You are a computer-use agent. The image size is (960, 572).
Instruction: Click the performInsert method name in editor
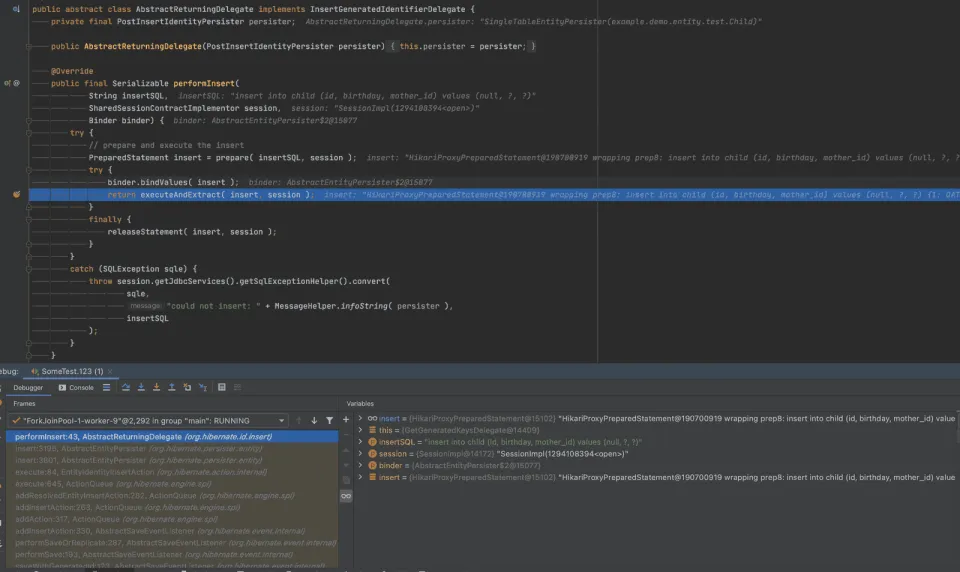pyautogui.click(x=204, y=83)
